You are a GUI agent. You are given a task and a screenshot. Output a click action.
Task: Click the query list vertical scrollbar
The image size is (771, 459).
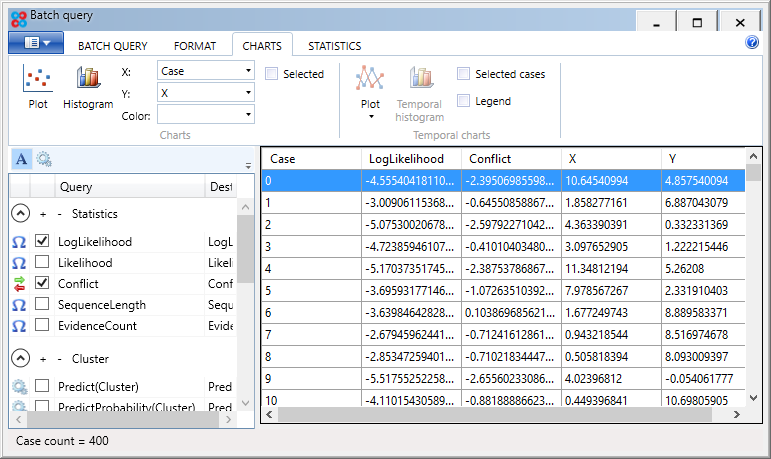[x=245, y=251]
